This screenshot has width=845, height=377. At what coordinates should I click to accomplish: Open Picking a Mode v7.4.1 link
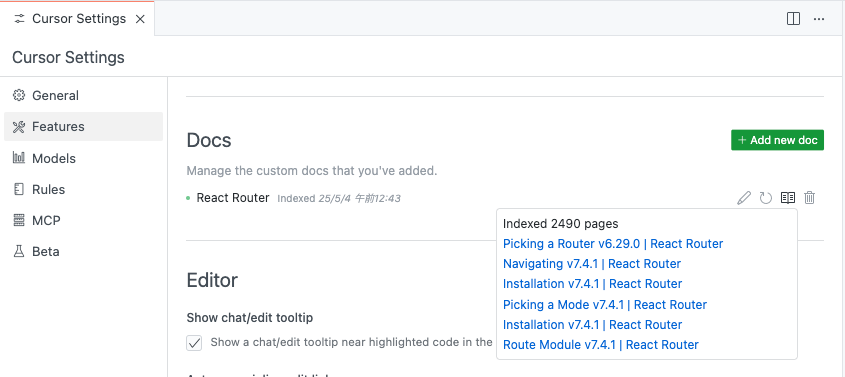click(x=605, y=305)
